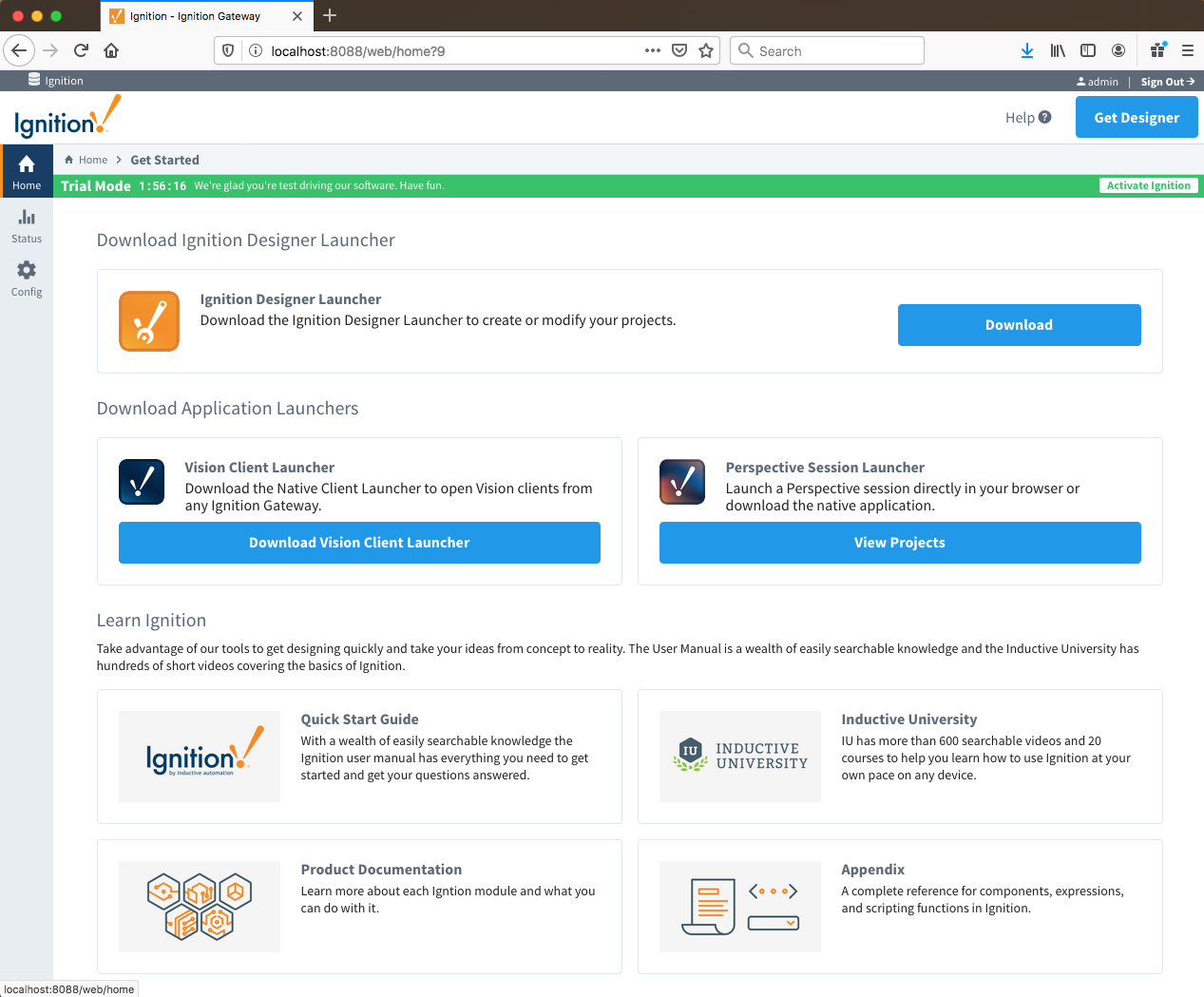Click the browser forward arrow
The image size is (1204, 997).
click(50, 50)
